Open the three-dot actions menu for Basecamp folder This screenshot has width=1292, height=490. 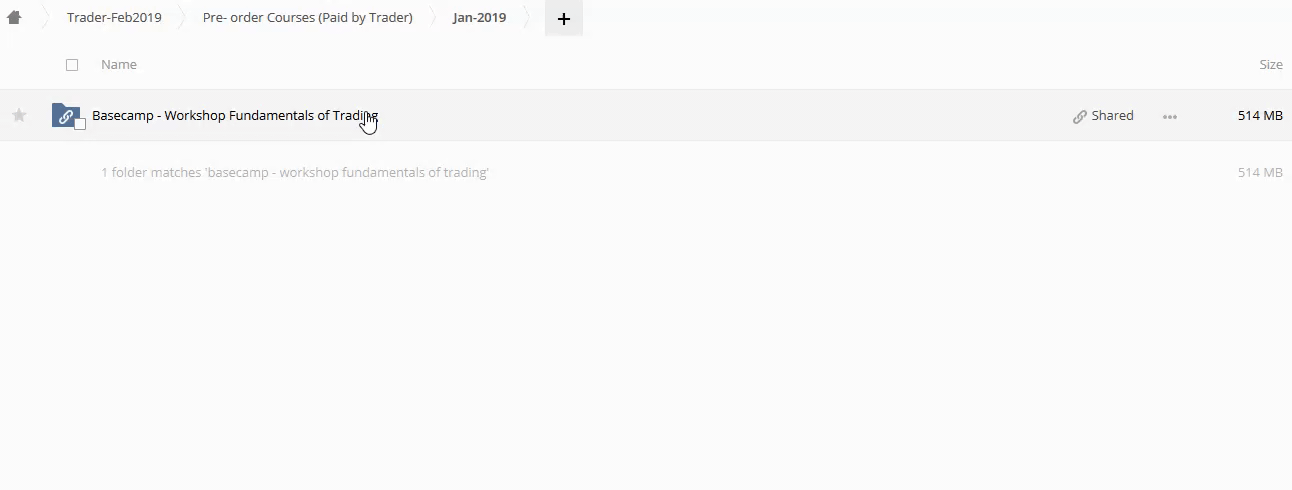[x=1169, y=116]
